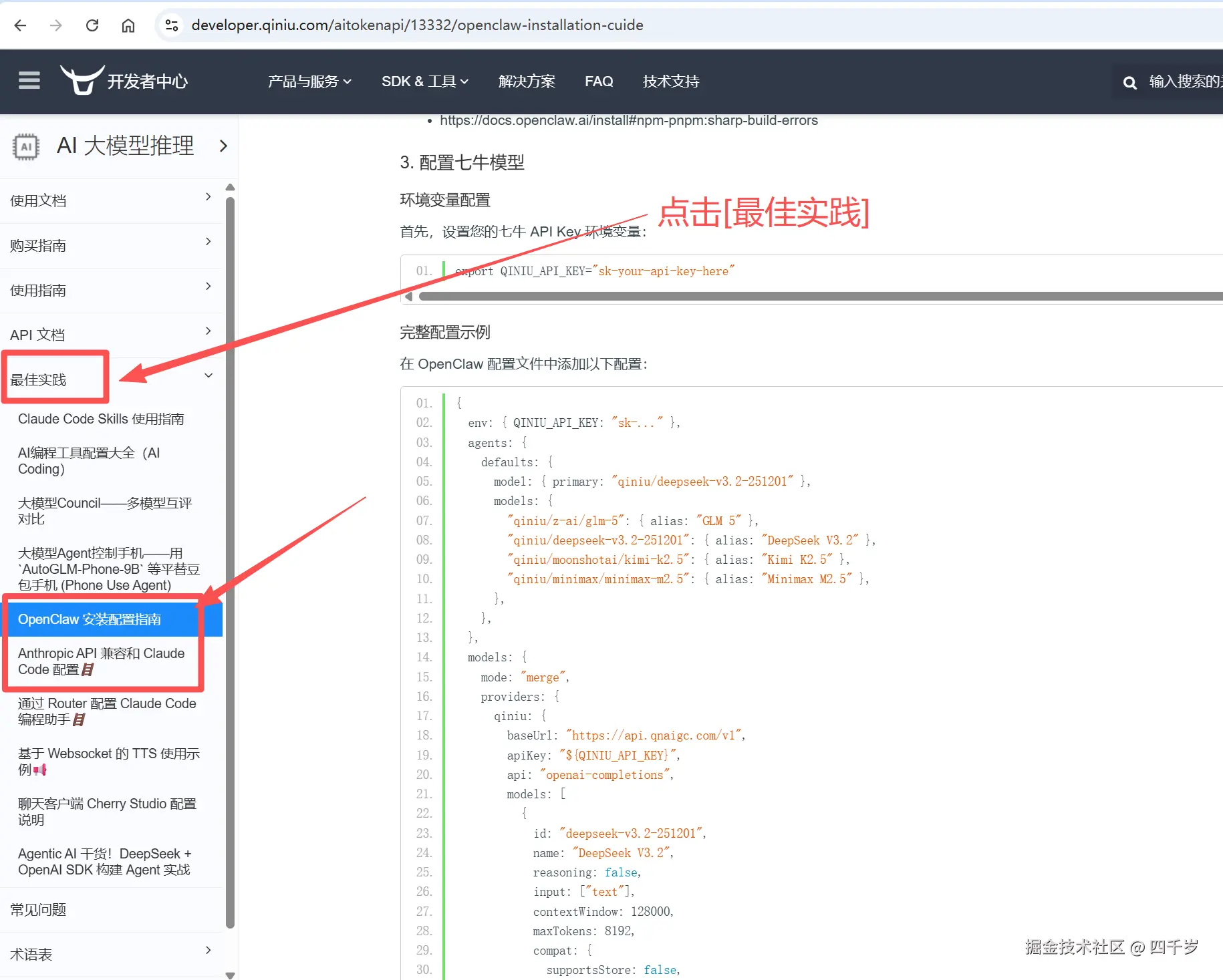Screen dimensions: 1223x980
Task: Open Anthropic API 兼容和 Claude Code 配置 page
Action: click(x=100, y=661)
